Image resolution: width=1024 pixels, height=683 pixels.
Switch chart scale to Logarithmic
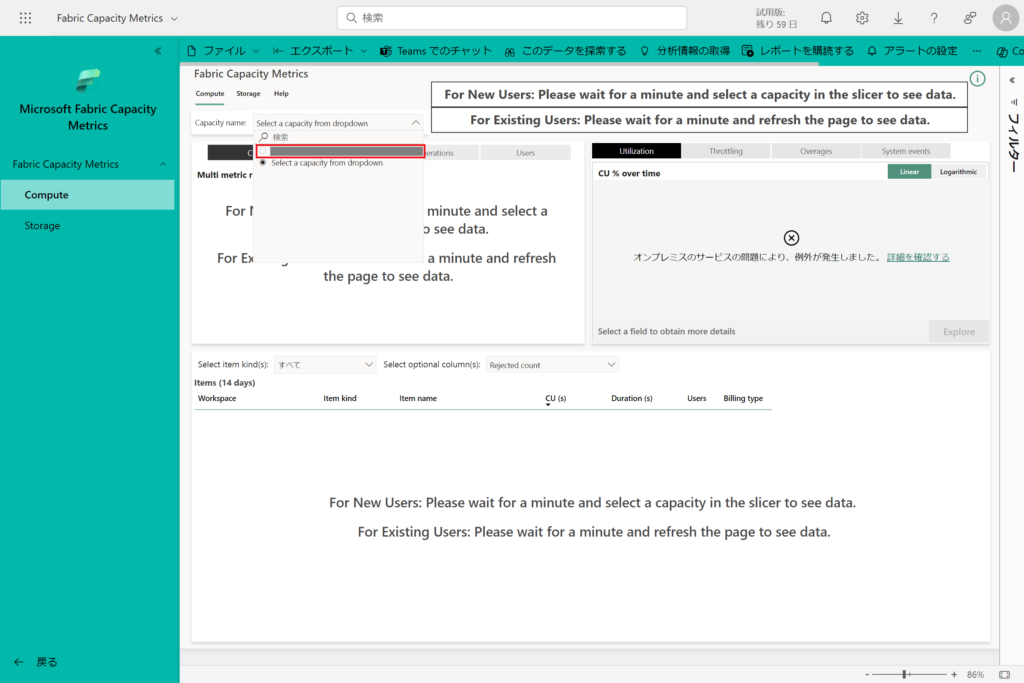959,172
